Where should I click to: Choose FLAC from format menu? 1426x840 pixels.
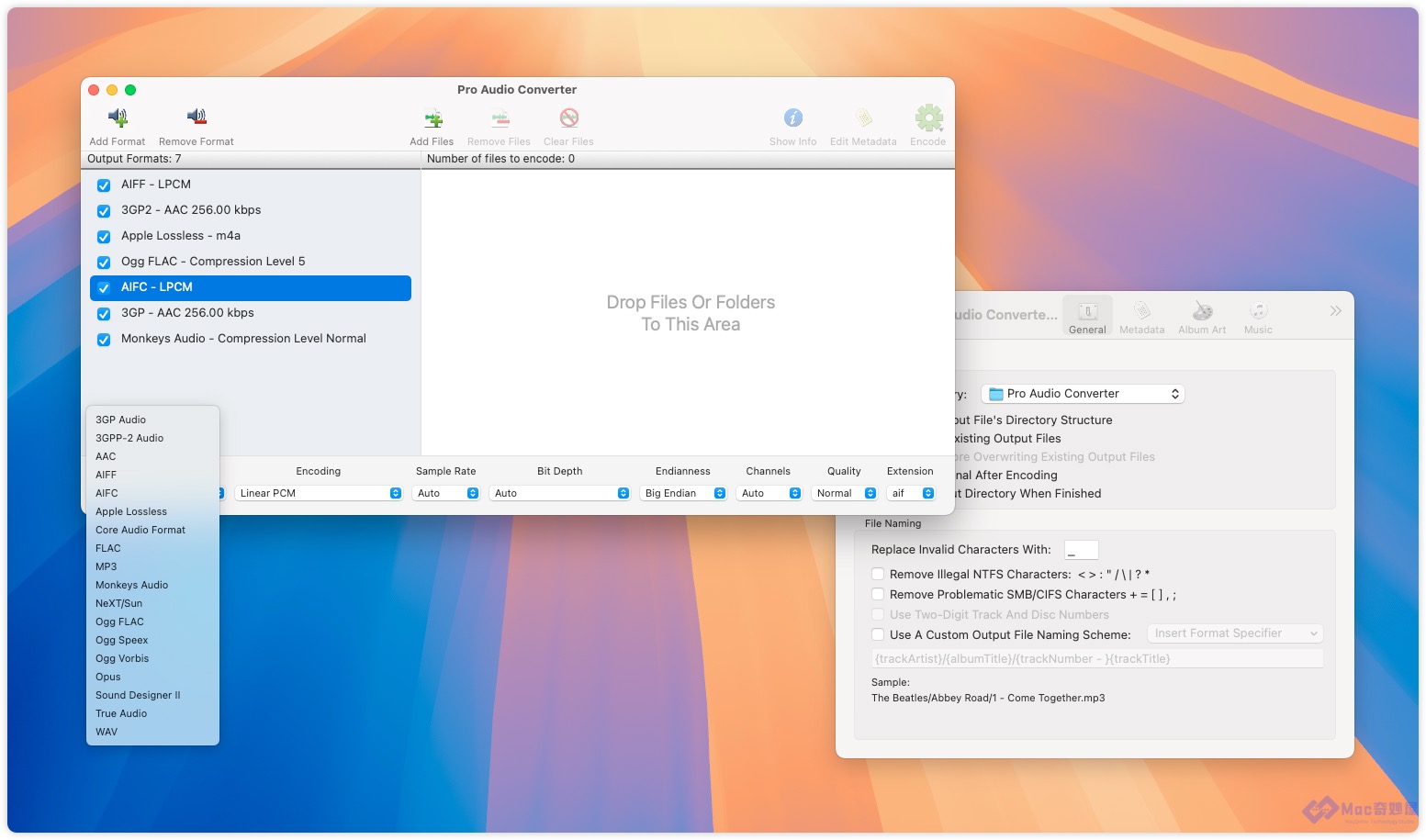[152, 548]
